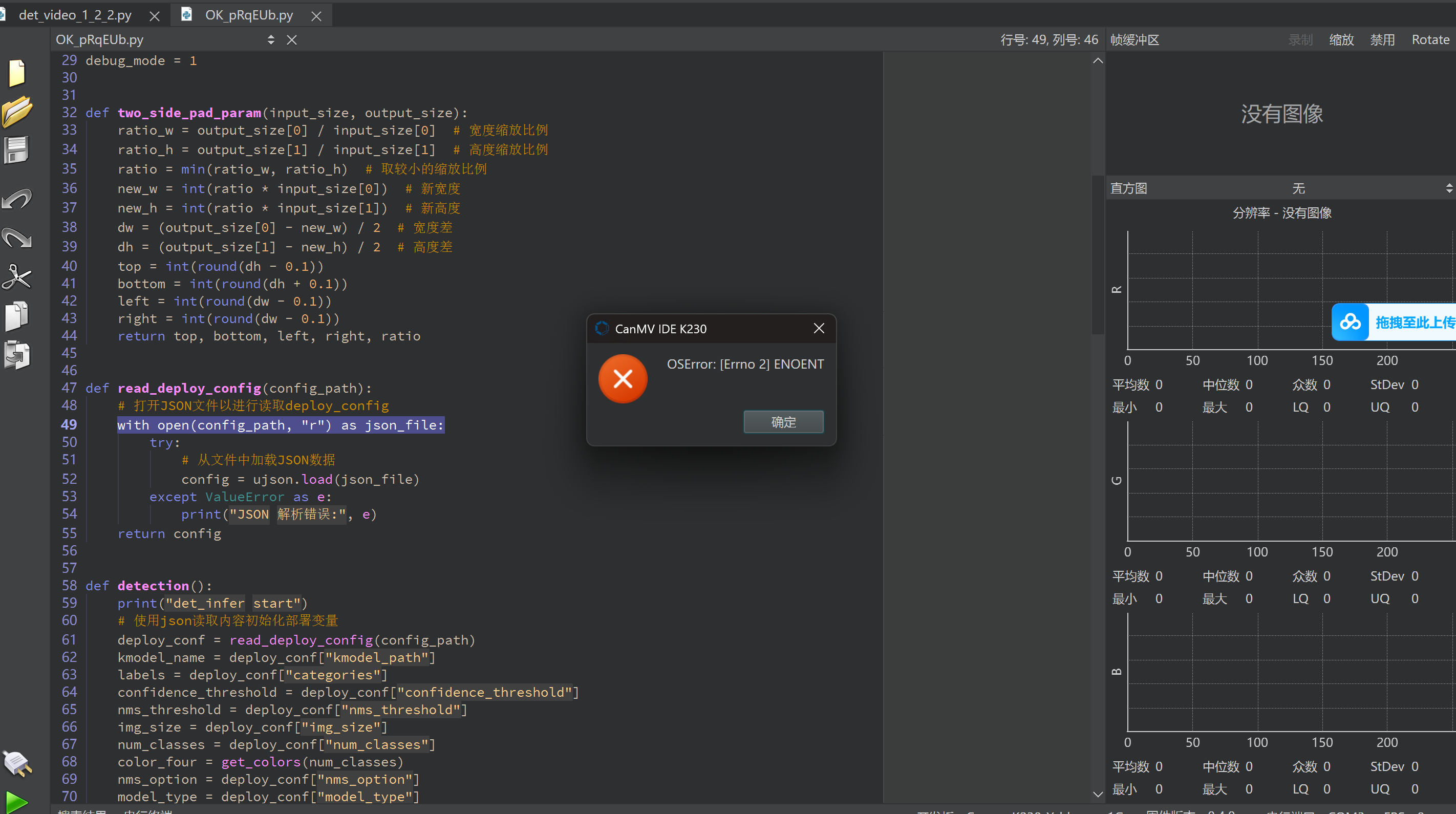Click the Open File folder icon
The height and width of the screenshot is (814, 1456).
[x=17, y=112]
